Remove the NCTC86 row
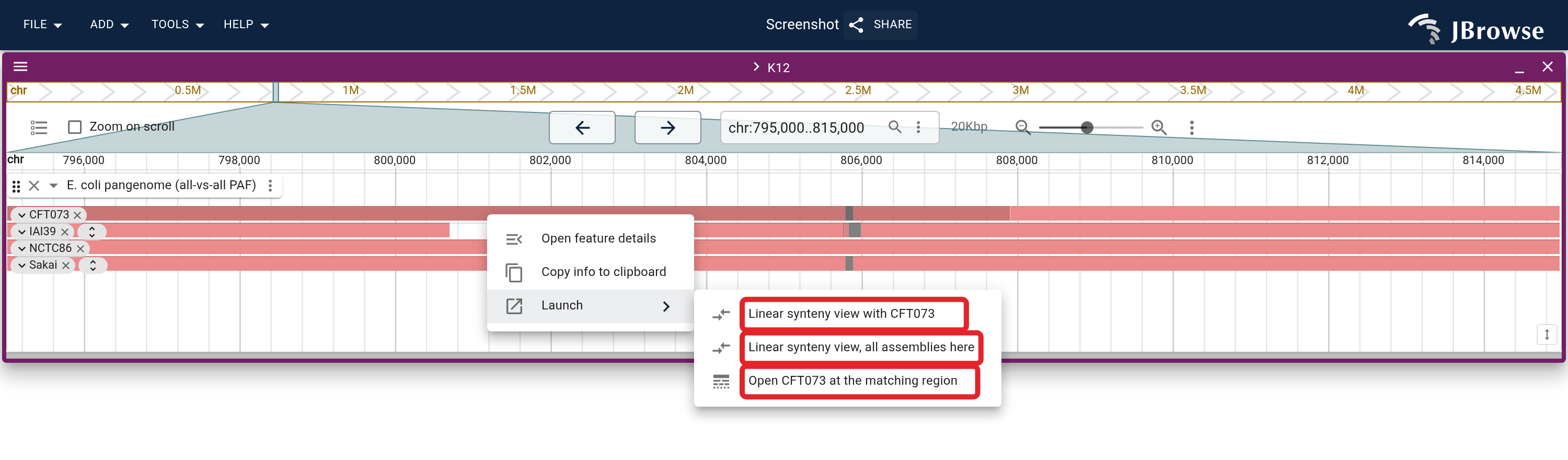Screen dimensions: 1568x460 (x=80, y=248)
